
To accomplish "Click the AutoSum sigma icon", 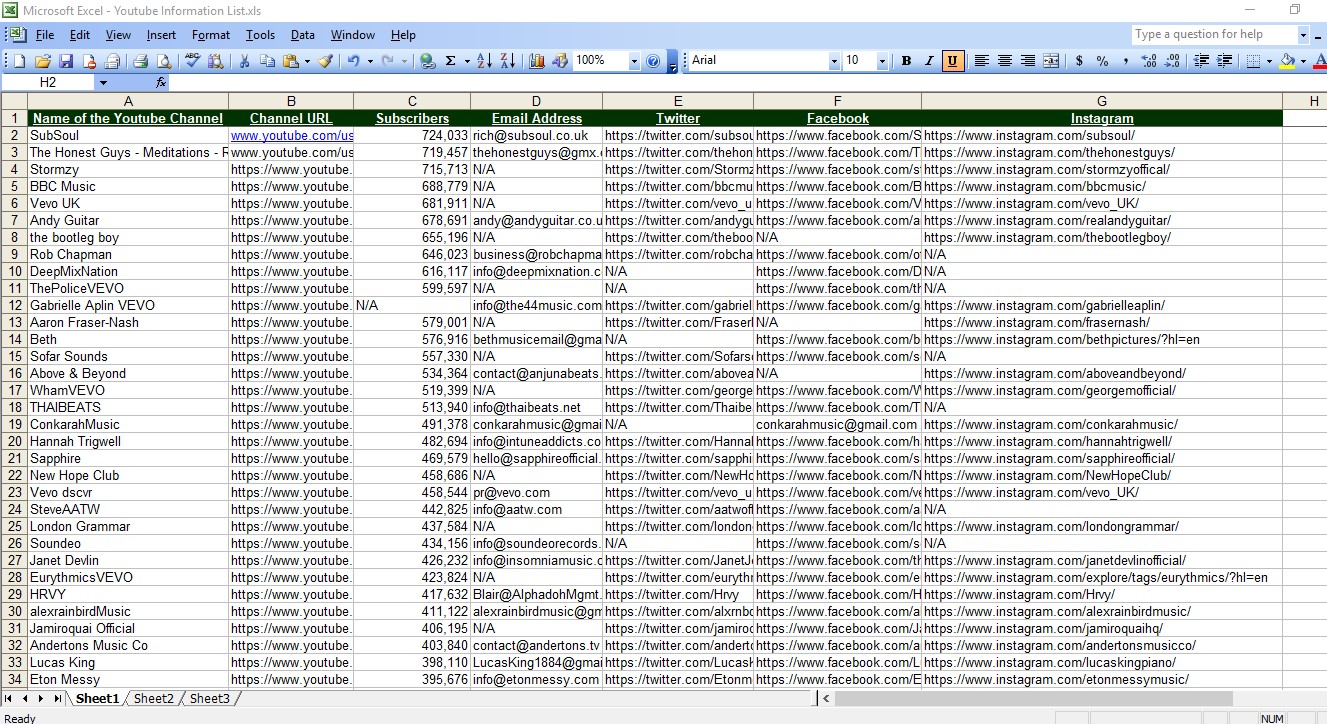I will [x=451, y=61].
